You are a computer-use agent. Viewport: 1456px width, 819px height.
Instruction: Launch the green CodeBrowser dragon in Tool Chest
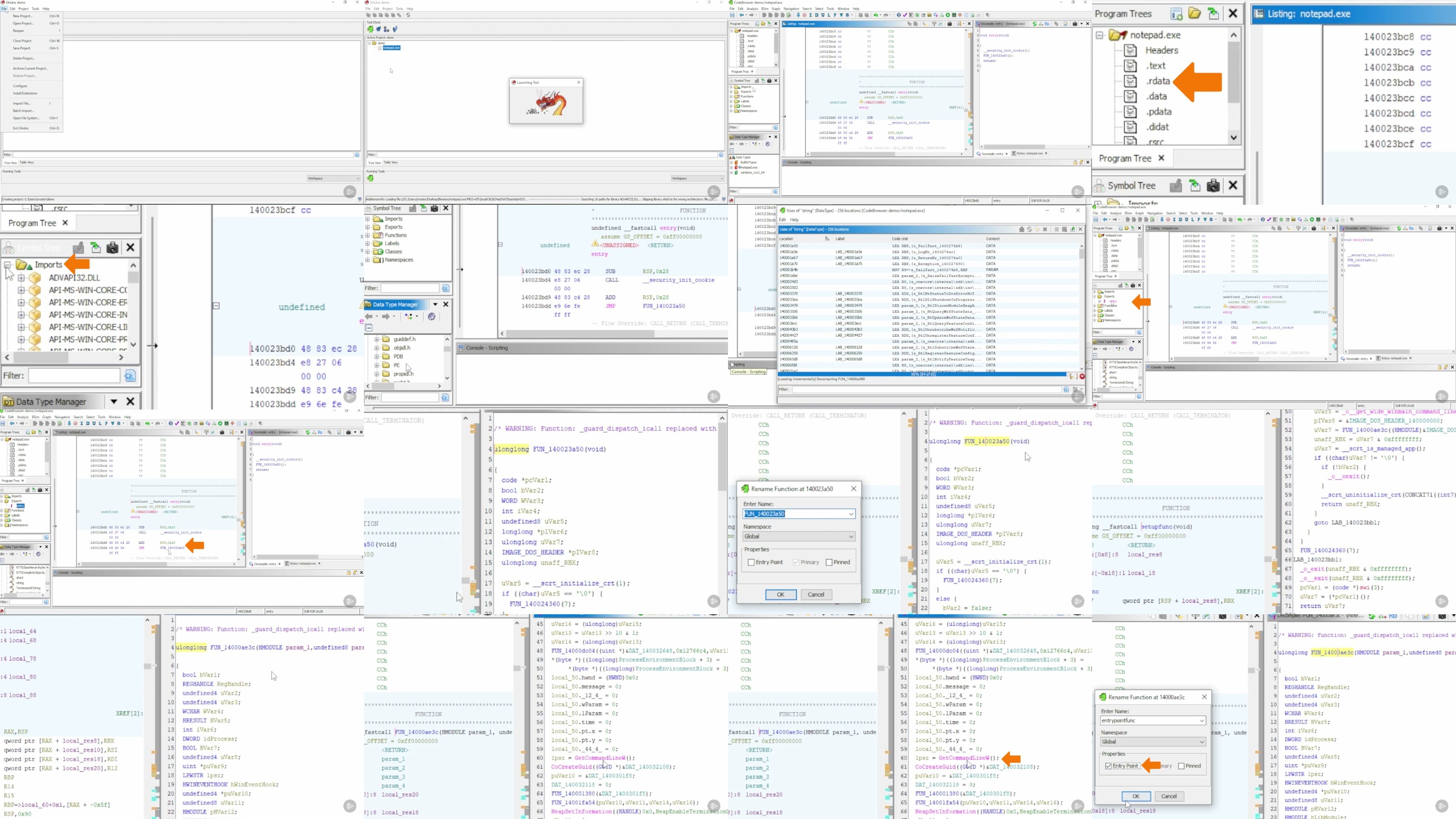coord(370,29)
